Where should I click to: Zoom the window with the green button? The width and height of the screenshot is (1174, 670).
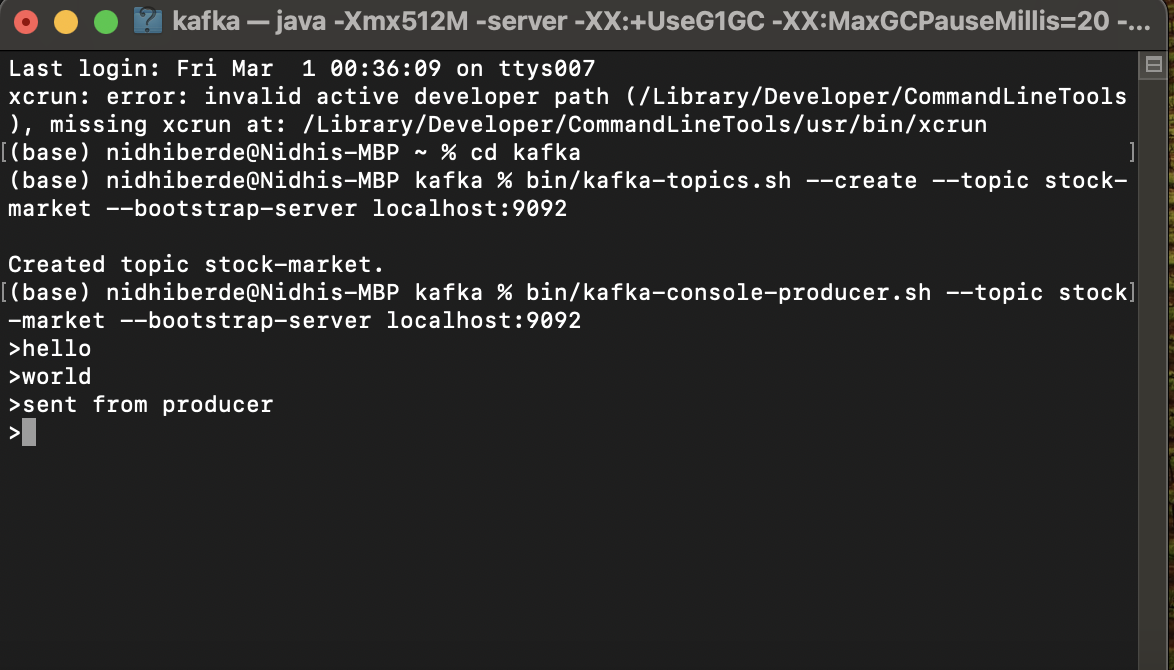pos(106,22)
